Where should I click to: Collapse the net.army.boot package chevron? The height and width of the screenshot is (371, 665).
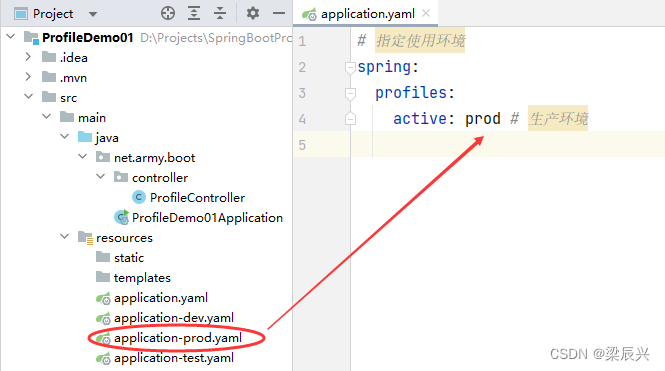pyautogui.click(x=83, y=156)
